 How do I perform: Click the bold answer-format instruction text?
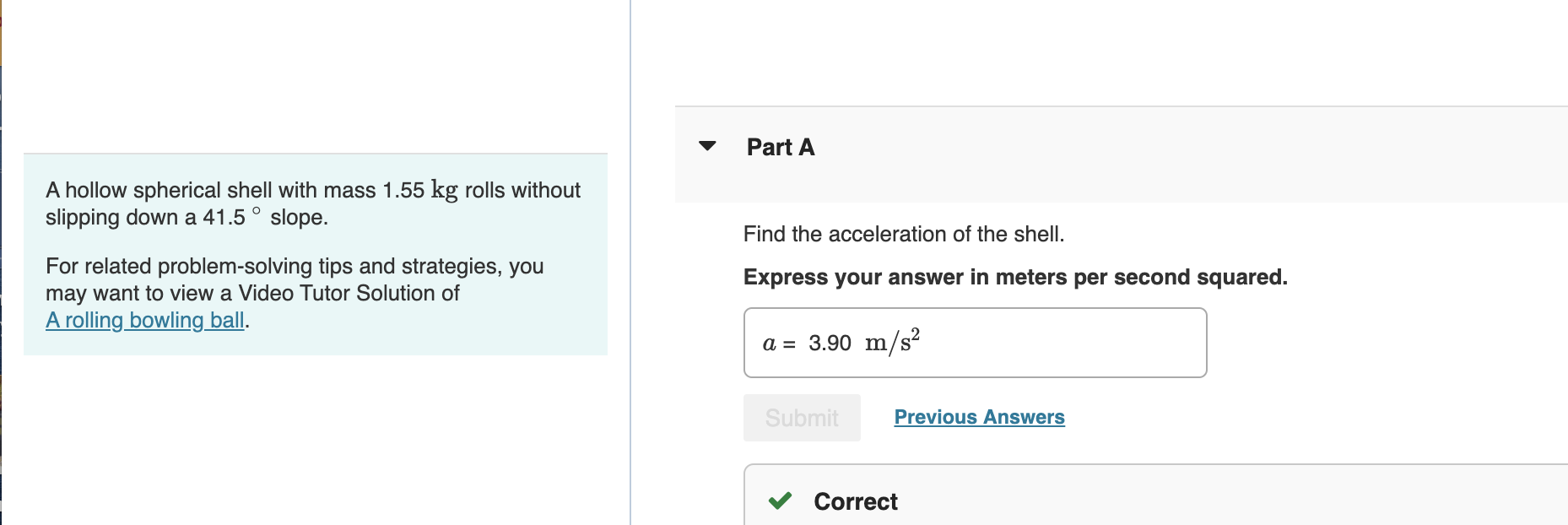click(x=1015, y=277)
